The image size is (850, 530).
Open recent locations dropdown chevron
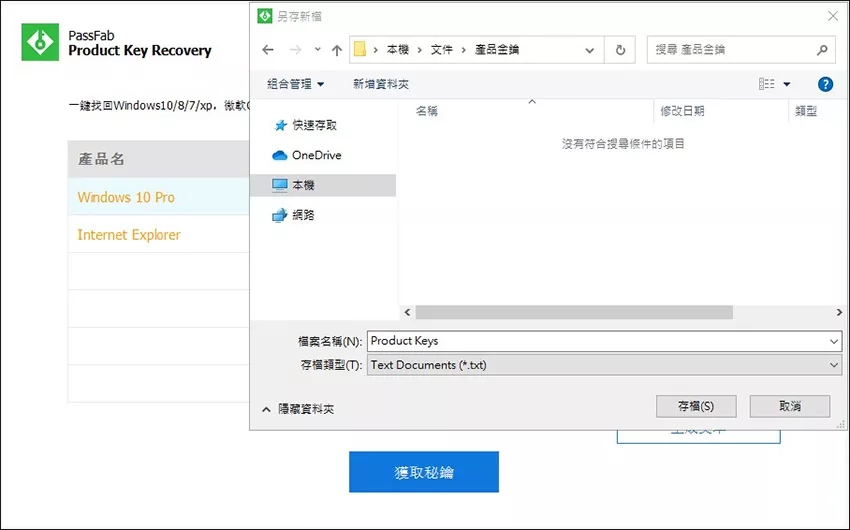coord(318,49)
